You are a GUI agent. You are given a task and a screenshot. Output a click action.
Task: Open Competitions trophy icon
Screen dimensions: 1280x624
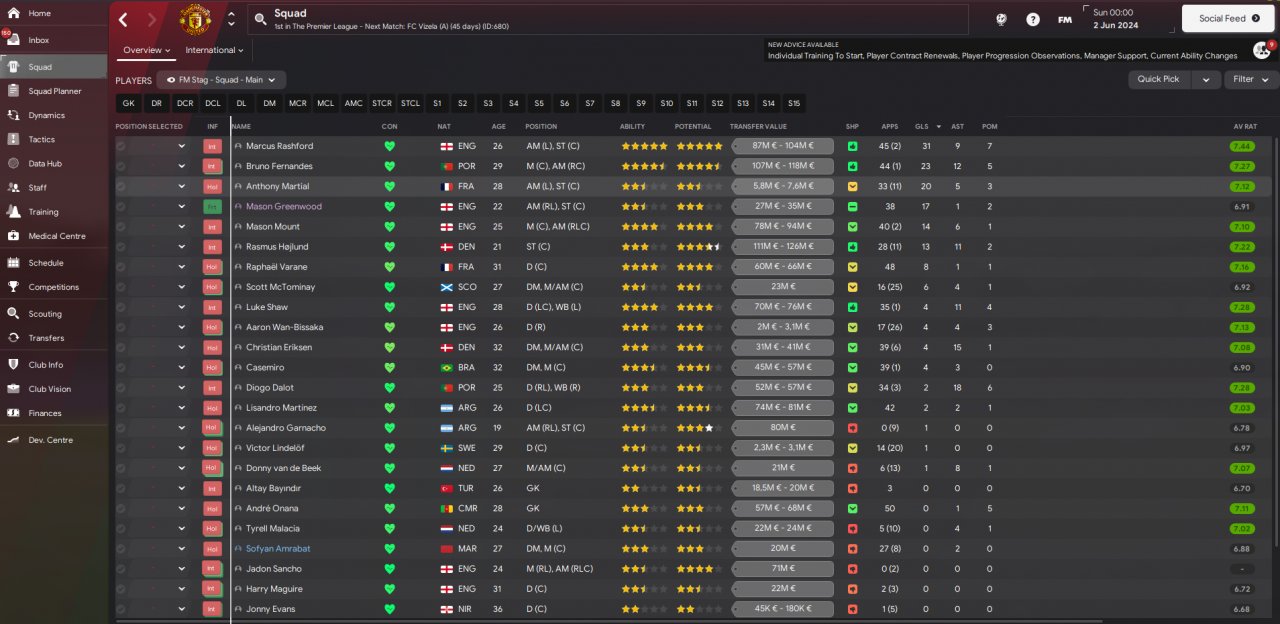(13, 286)
